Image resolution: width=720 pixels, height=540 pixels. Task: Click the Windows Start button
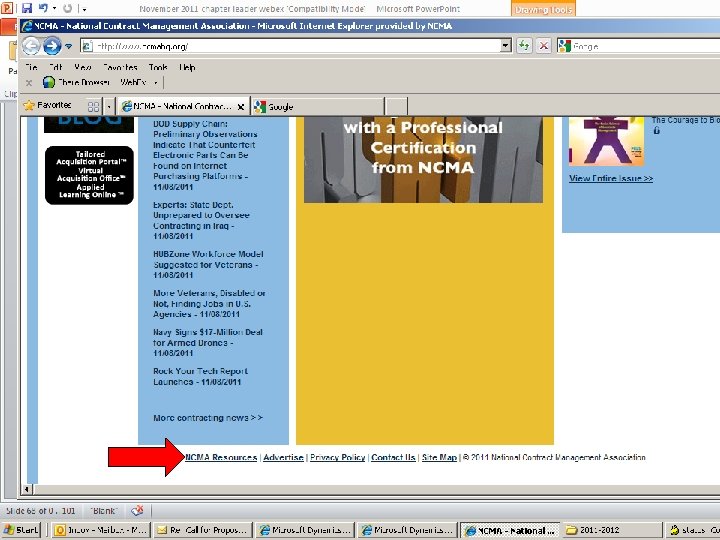(x=21, y=530)
